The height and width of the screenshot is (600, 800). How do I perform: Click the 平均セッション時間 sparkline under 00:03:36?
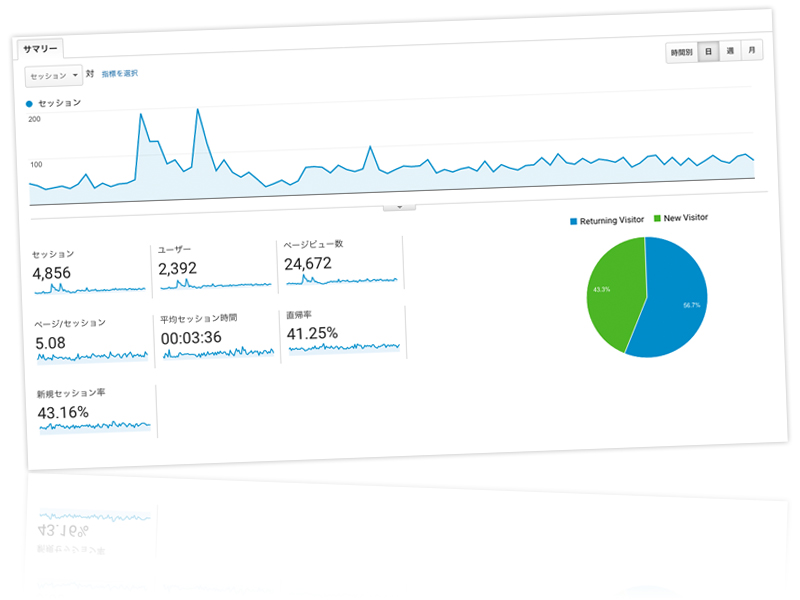pyautogui.click(x=218, y=352)
